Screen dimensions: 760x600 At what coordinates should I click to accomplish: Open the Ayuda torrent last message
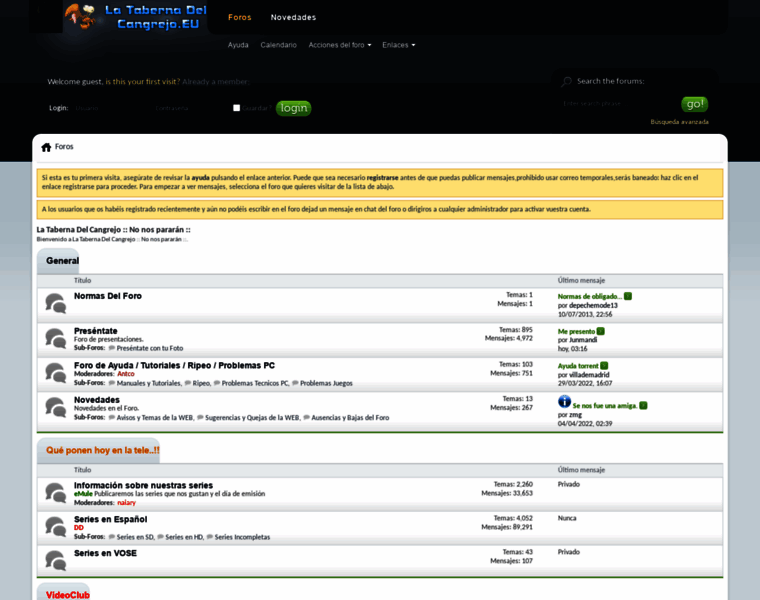[x=578, y=366]
